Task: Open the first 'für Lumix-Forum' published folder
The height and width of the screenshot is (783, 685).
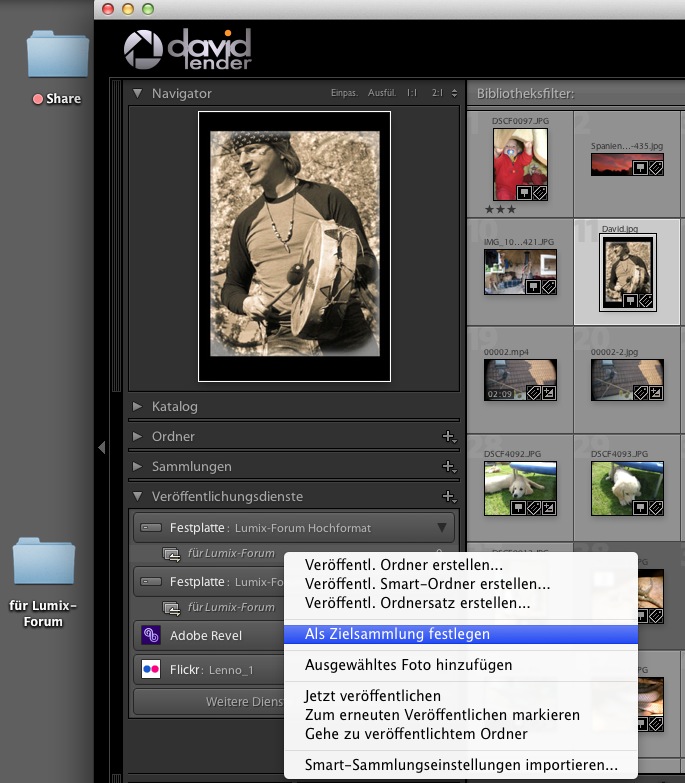Action: coord(230,553)
